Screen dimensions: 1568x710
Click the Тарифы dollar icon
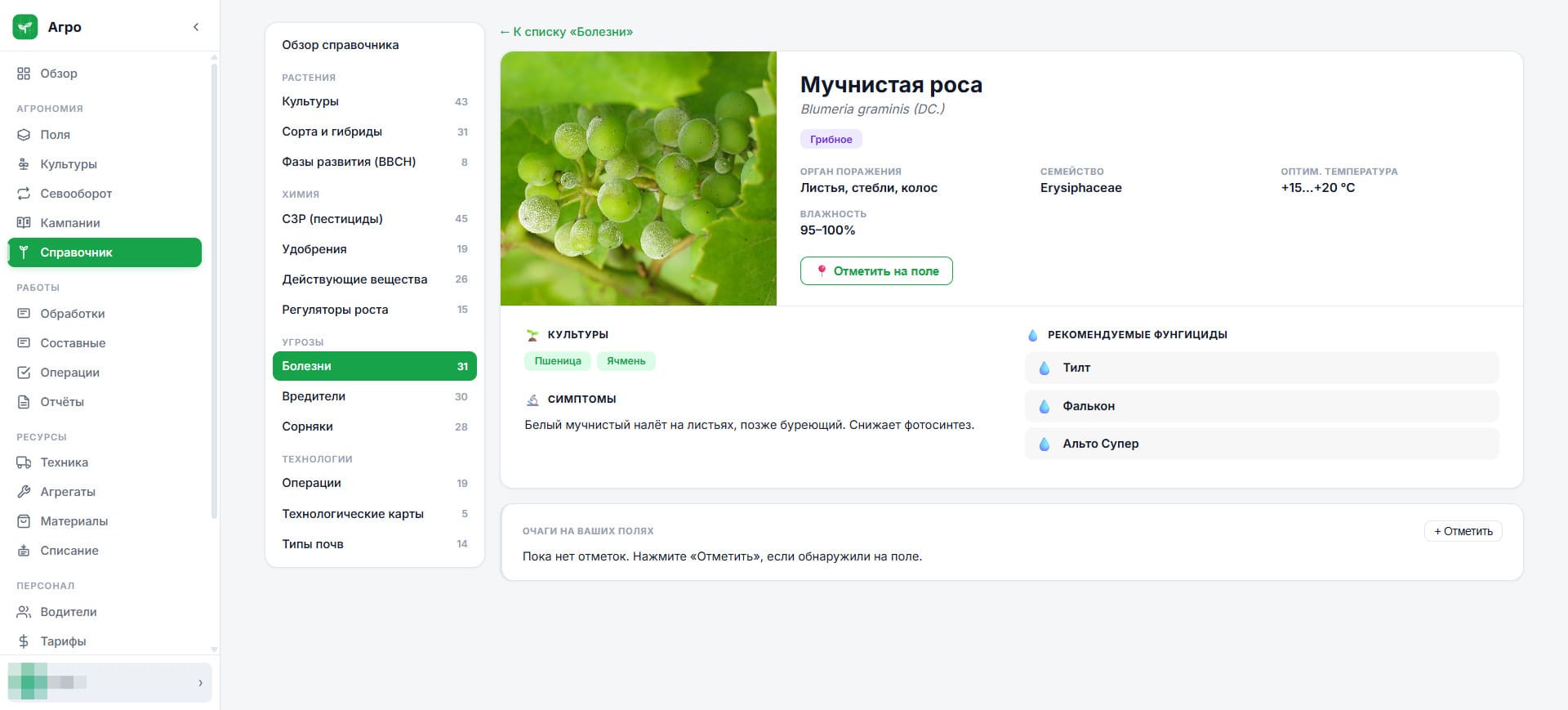pyautogui.click(x=24, y=641)
